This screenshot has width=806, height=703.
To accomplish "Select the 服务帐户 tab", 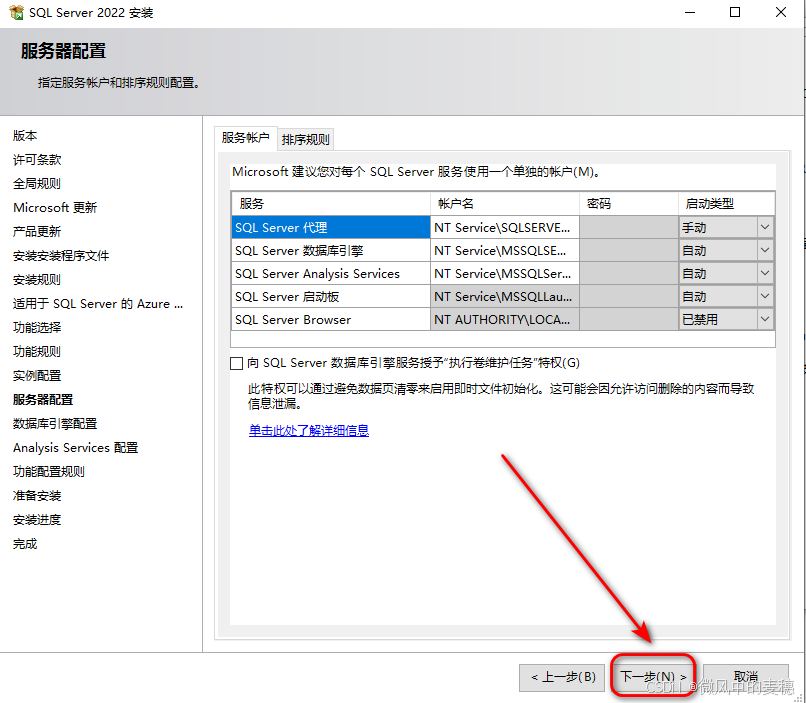I will click(246, 138).
